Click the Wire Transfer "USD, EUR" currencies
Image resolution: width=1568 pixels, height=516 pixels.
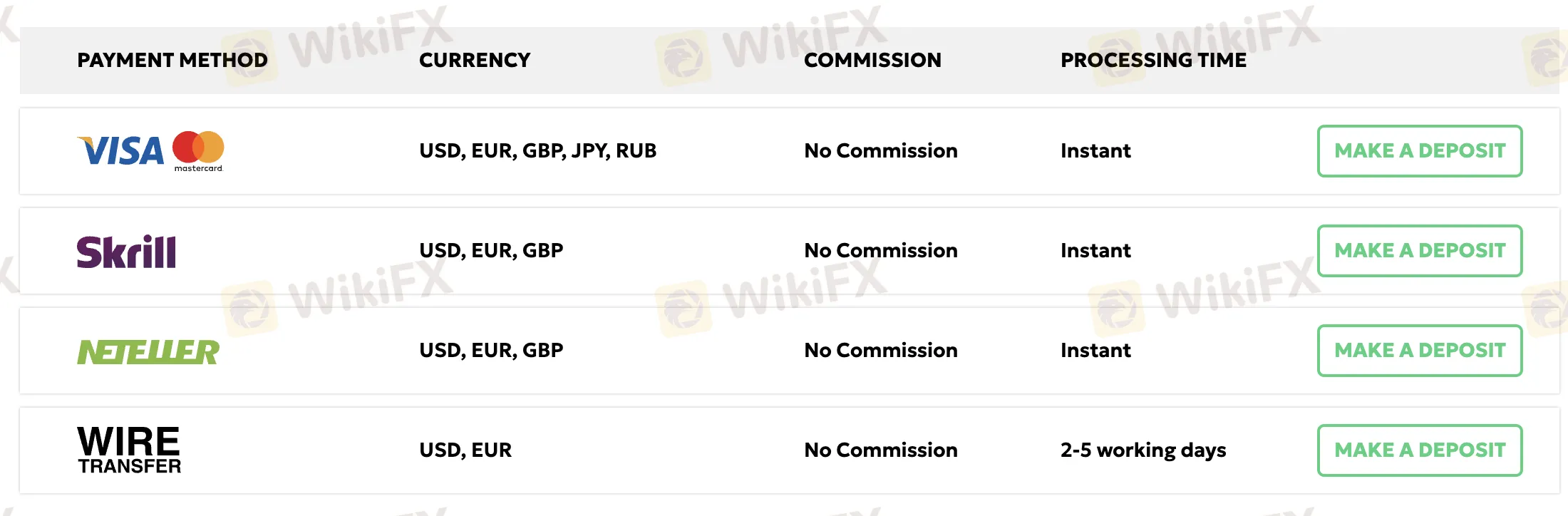pos(465,450)
